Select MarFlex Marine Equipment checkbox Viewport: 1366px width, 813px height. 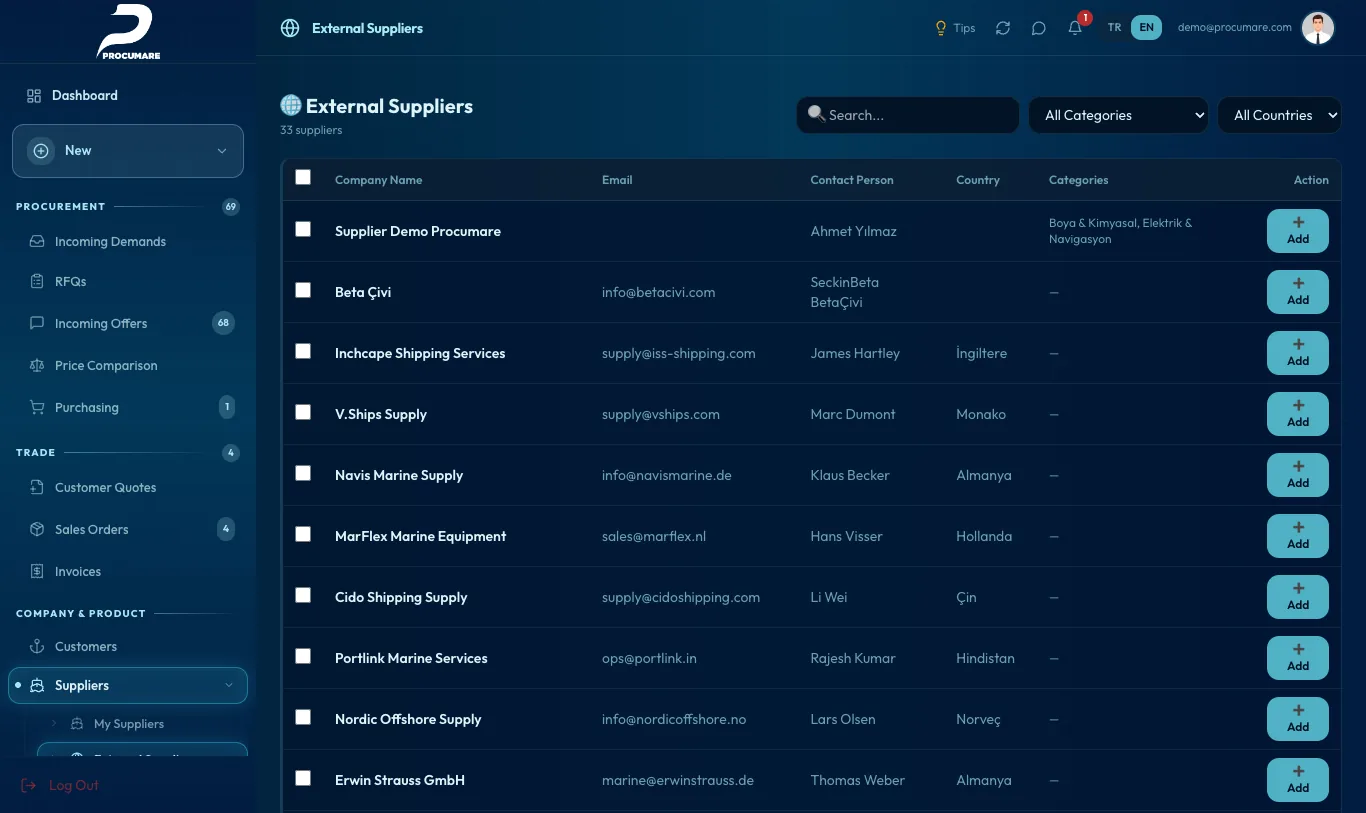(303, 534)
